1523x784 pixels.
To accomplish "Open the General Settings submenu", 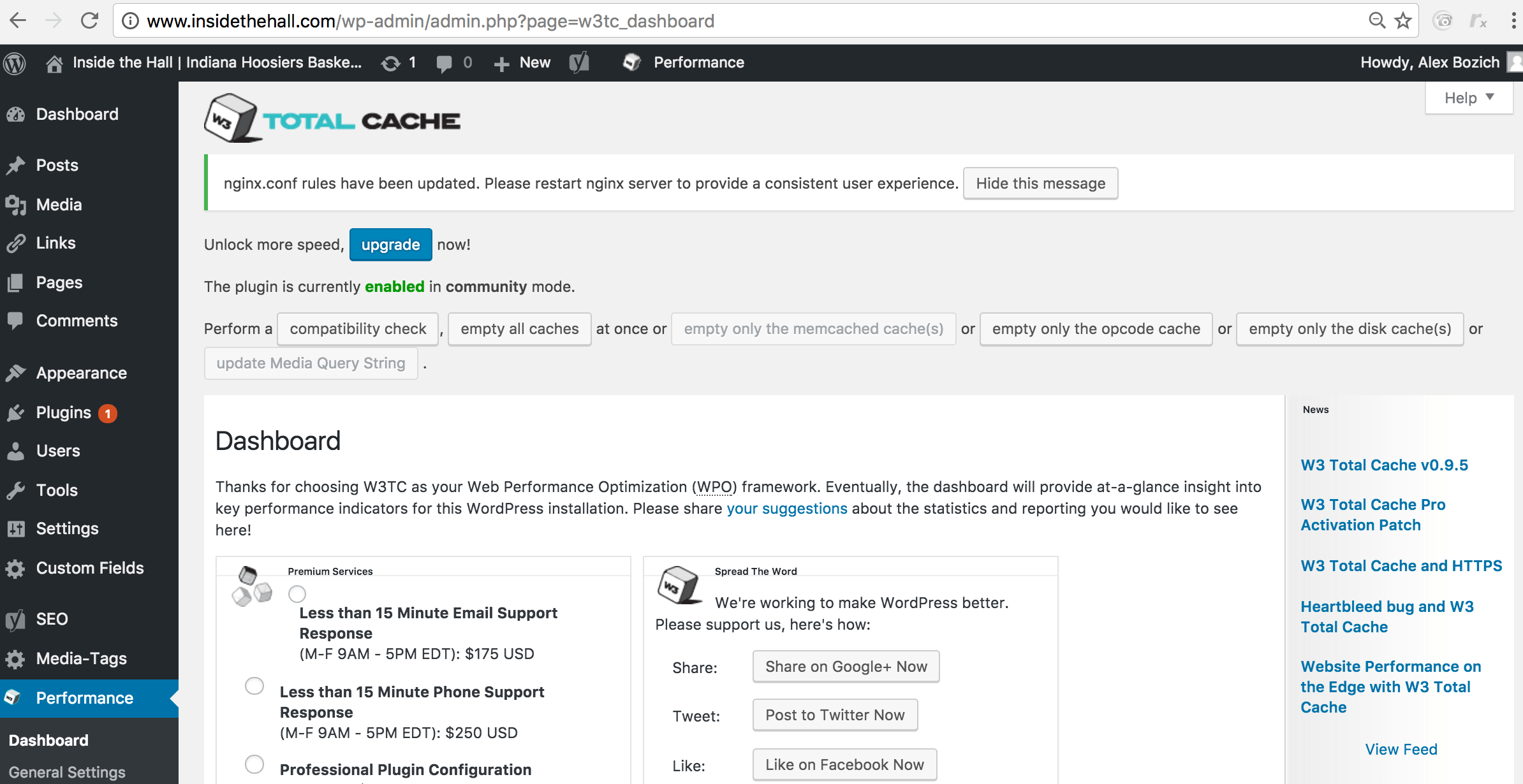I will coord(67,772).
